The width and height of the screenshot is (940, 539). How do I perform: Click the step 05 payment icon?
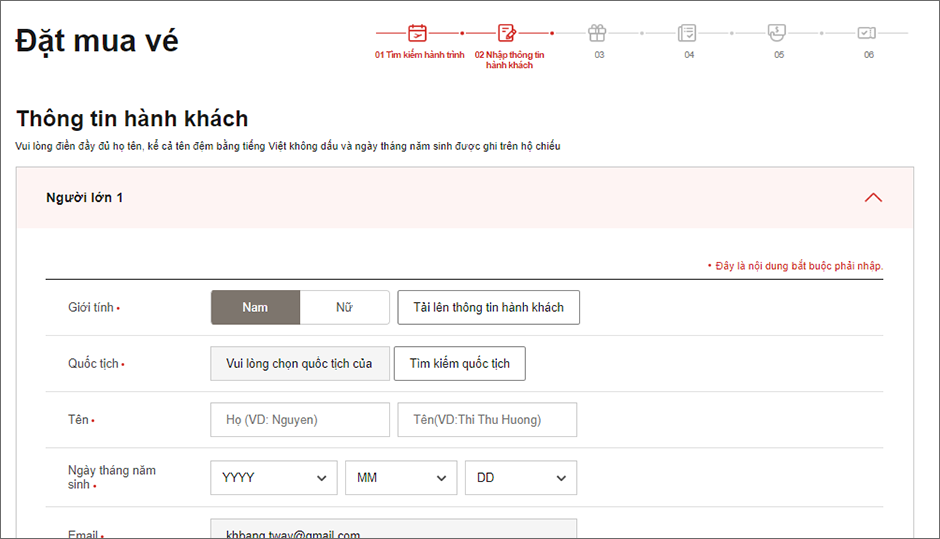click(777, 32)
